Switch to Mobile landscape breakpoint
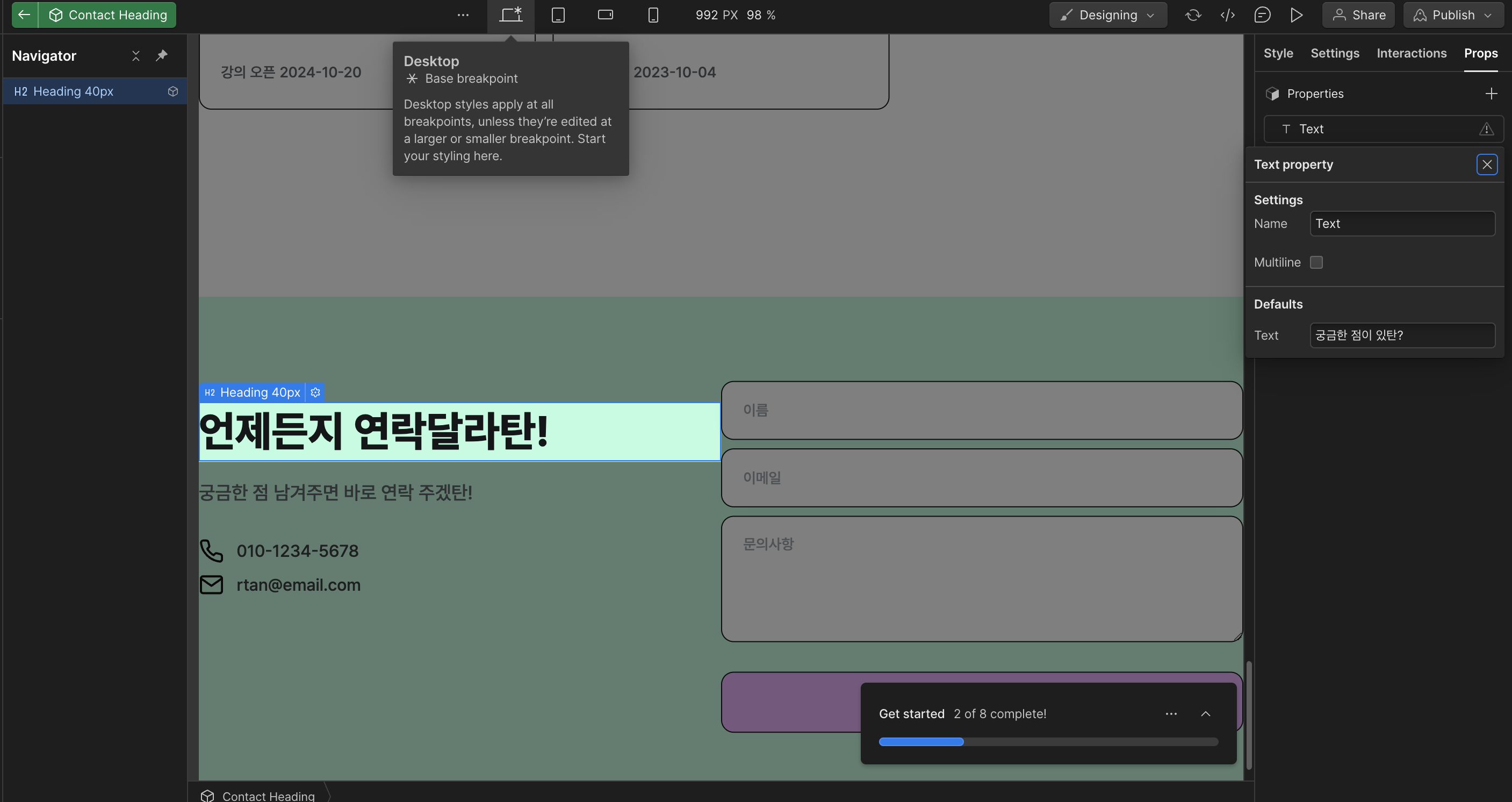The height and width of the screenshot is (802, 1512). pos(605,15)
